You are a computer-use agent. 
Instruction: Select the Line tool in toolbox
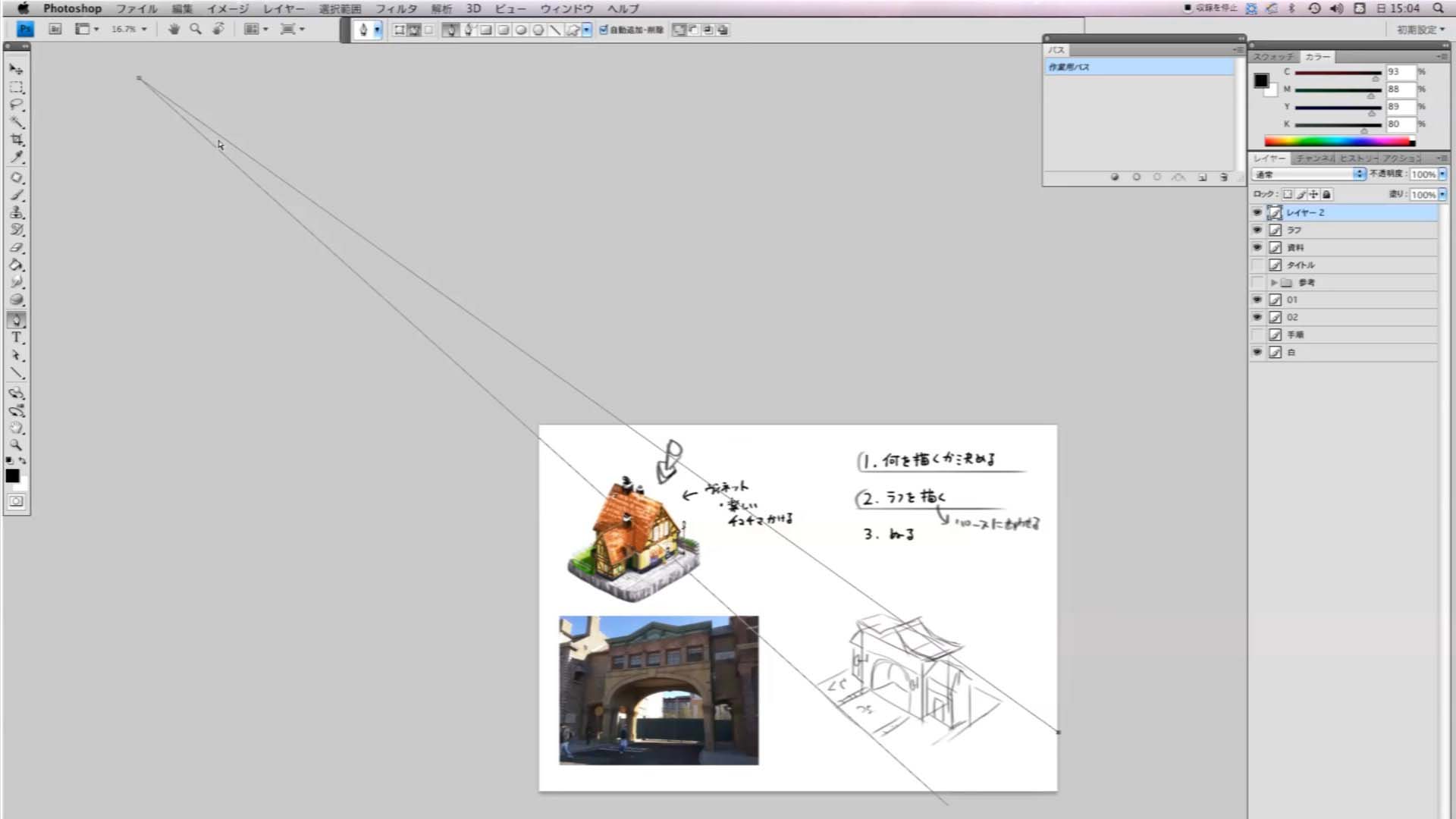click(x=16, y=373)
